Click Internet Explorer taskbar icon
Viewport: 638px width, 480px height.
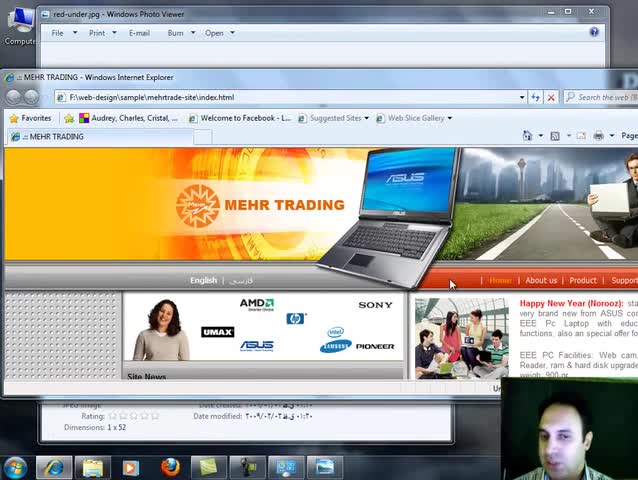(54, 468)
